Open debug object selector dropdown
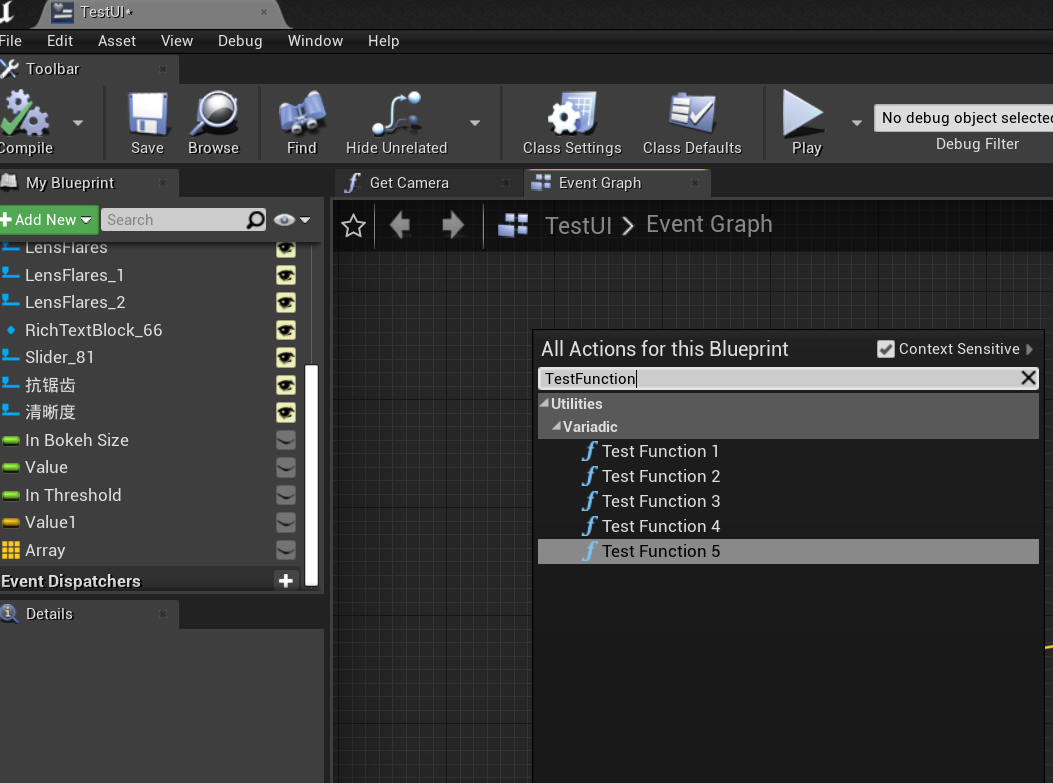This screenshot has width=1053, height=783. (x=963, y=118)
